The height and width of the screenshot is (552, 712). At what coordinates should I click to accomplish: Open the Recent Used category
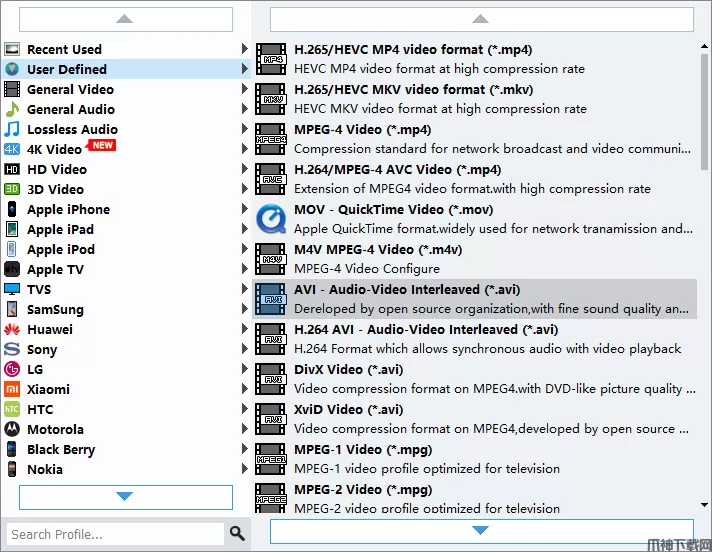pos(64,49)
